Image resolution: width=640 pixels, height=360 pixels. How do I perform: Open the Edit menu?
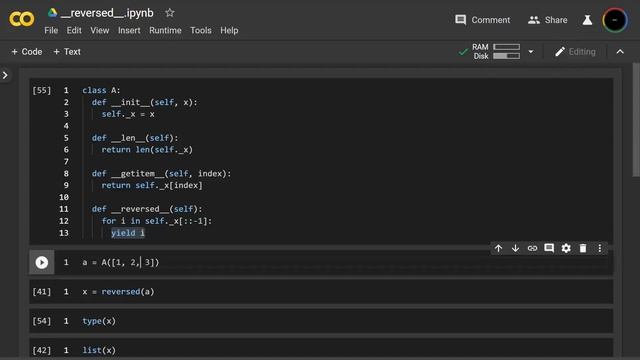coord(74,30)
